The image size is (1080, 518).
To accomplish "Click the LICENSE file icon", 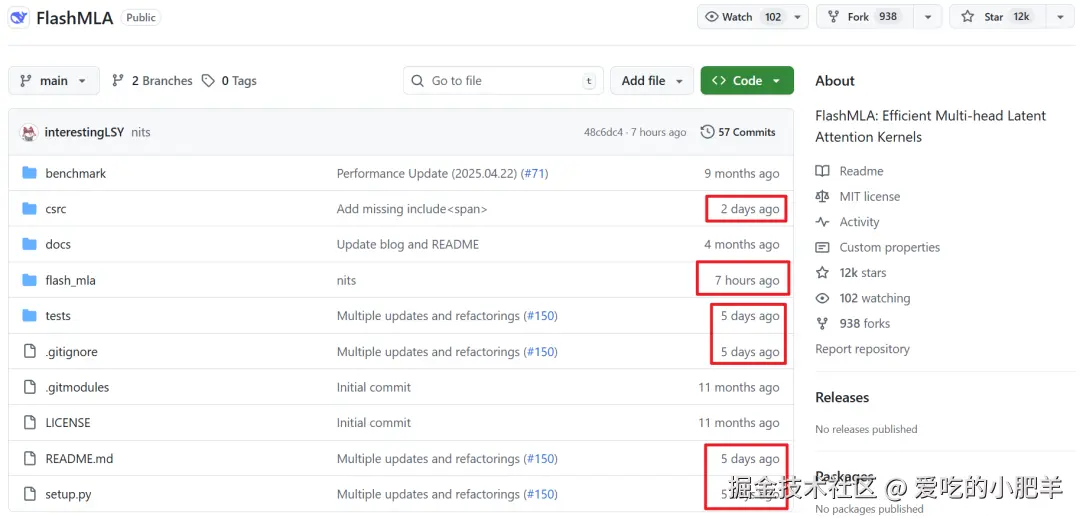I will 29,423.
